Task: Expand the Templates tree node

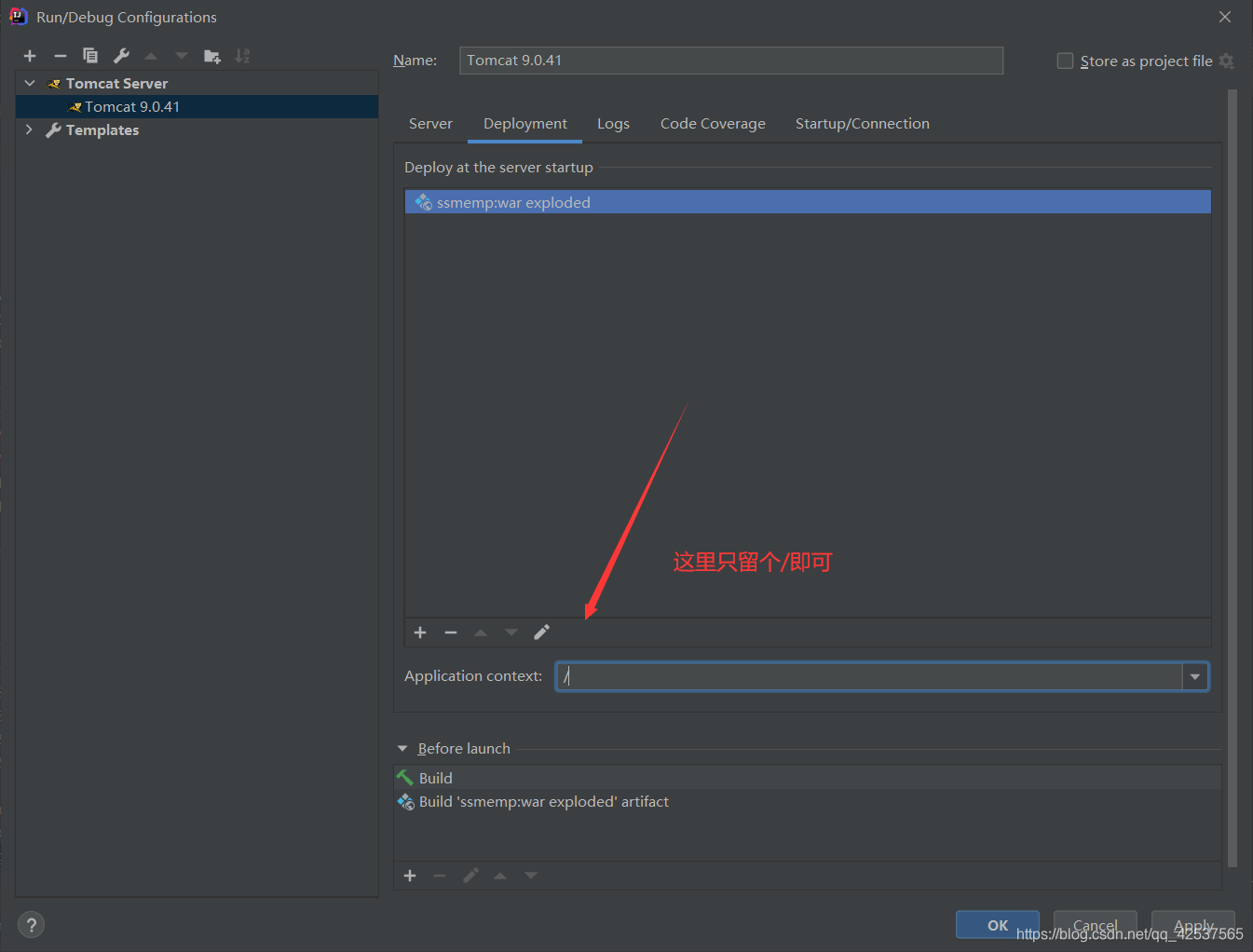Action: point(30,129)
